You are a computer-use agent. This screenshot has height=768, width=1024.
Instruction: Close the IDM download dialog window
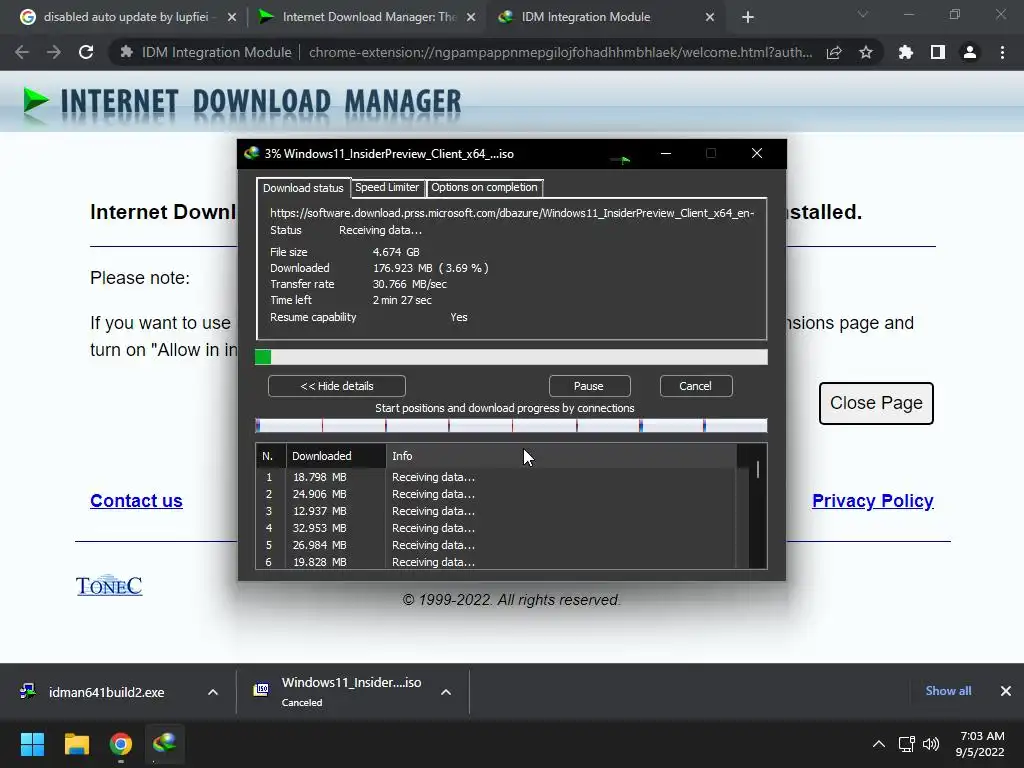tap(757, 153)
